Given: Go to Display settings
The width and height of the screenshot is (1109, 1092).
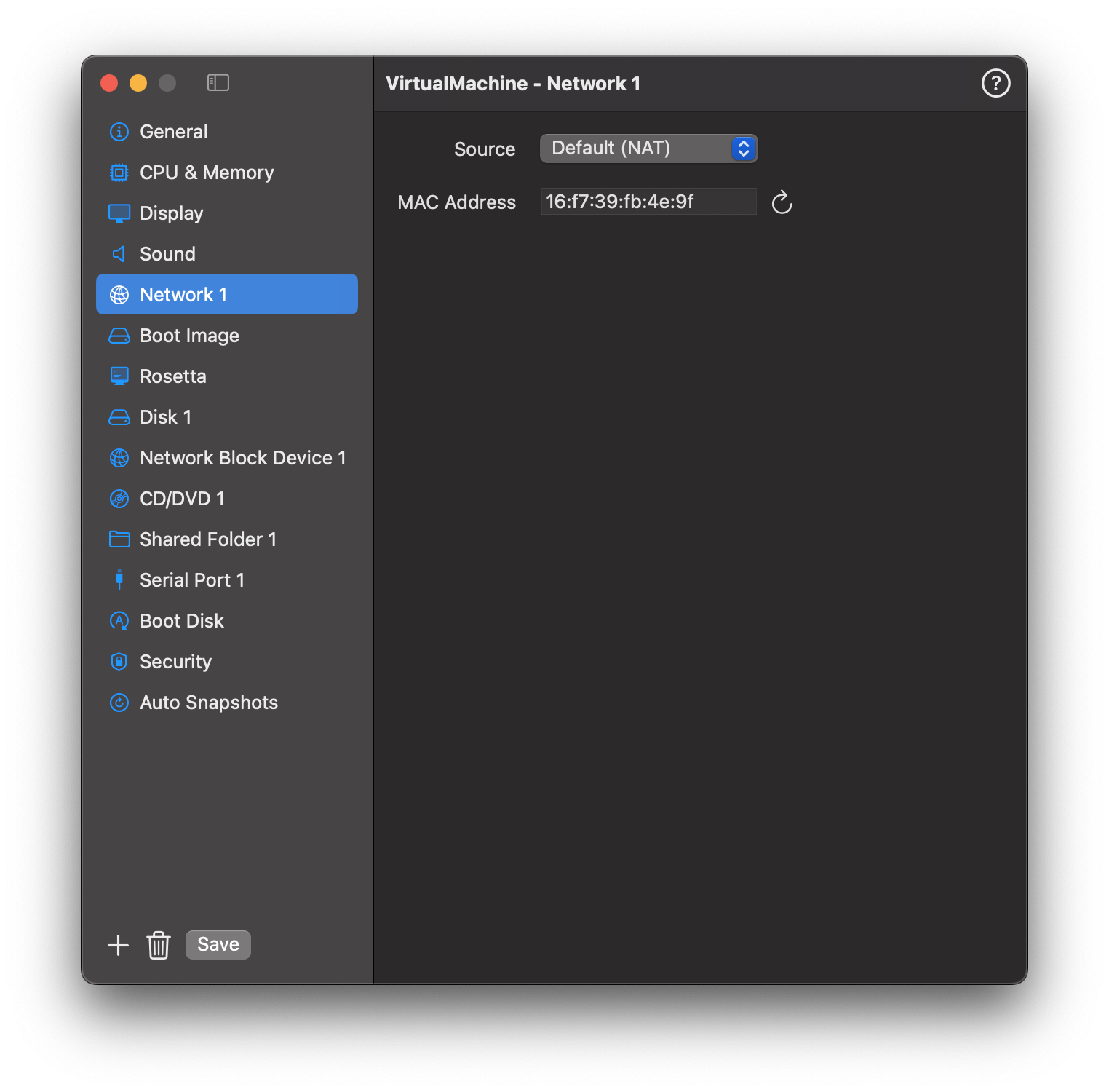Looking at the screenshot, I should [x=171, y=213].
